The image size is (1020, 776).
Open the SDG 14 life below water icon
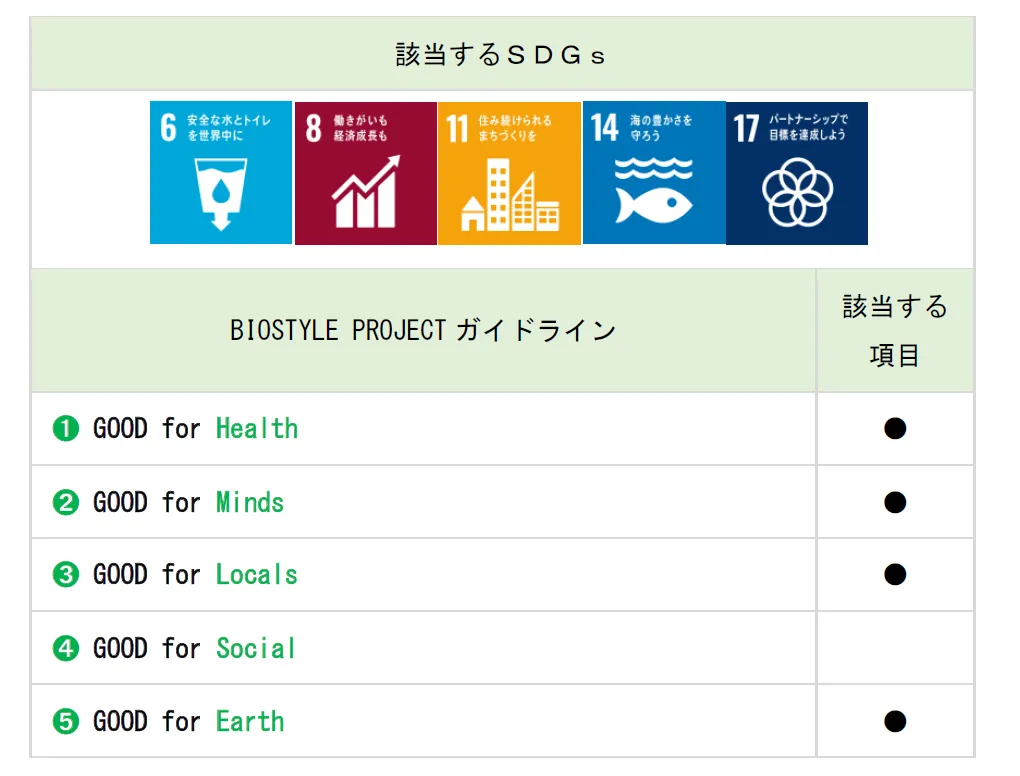click(x=654, y=172)
